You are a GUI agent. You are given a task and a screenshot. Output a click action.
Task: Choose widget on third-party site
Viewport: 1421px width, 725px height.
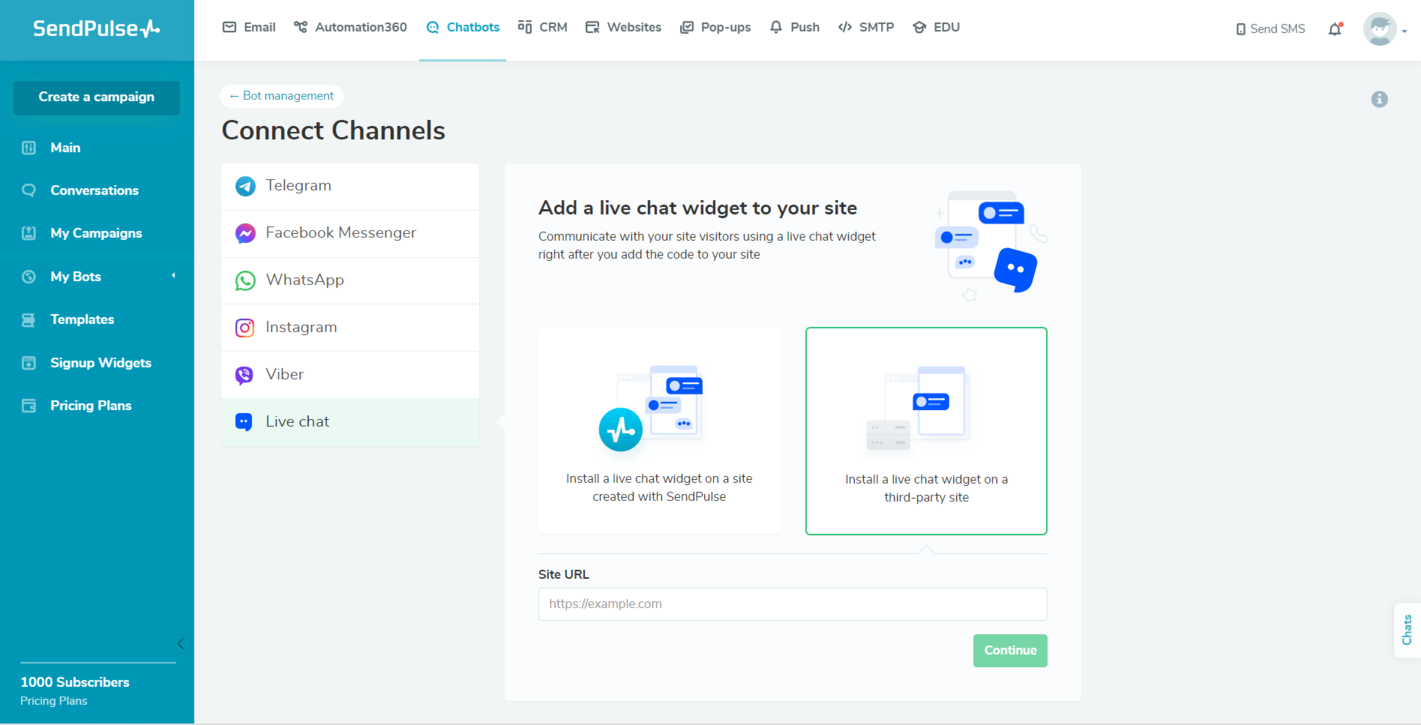pos(926,431)
